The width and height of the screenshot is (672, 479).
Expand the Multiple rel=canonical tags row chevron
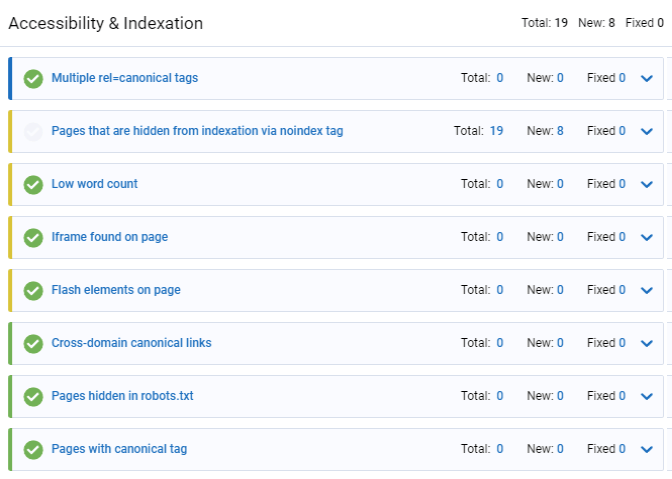[647, 78]
